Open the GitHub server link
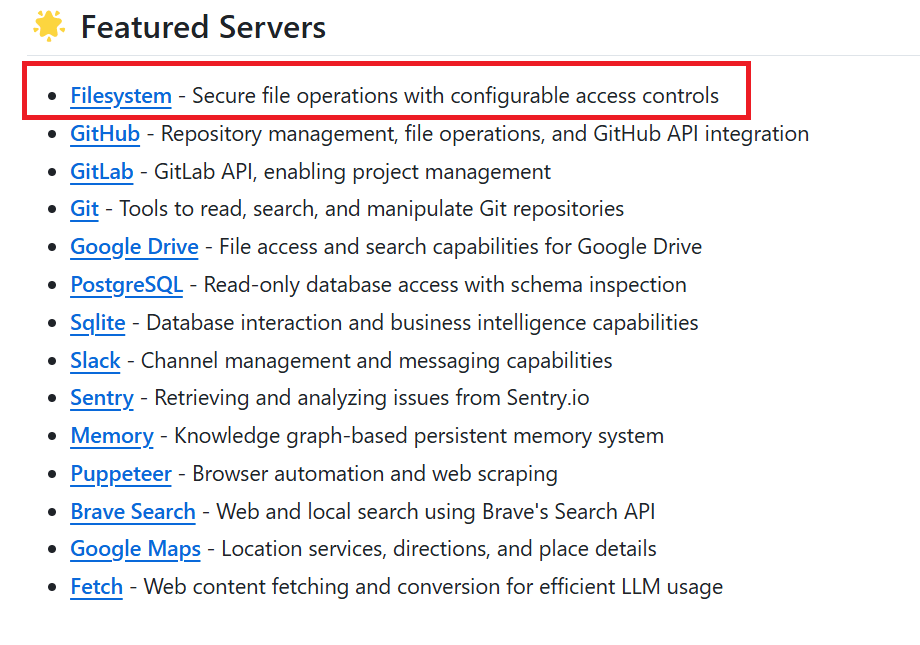This screenshot has height=645, width=920. [x=105, y=134]
